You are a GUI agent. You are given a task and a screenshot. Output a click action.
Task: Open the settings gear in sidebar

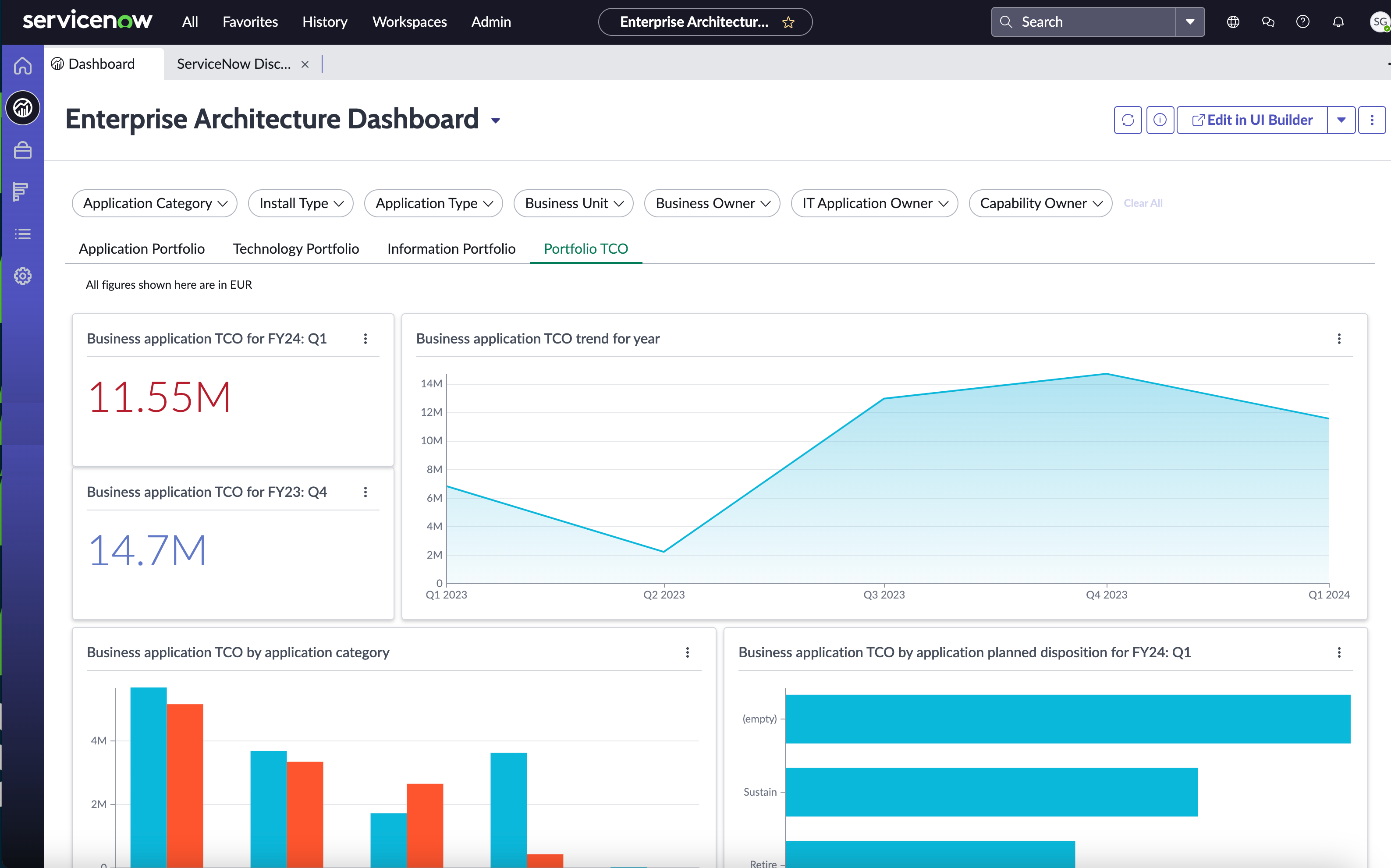22,276
